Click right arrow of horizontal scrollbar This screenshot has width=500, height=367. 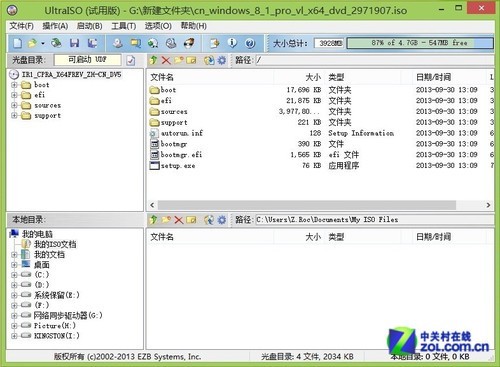pos(488,205)
